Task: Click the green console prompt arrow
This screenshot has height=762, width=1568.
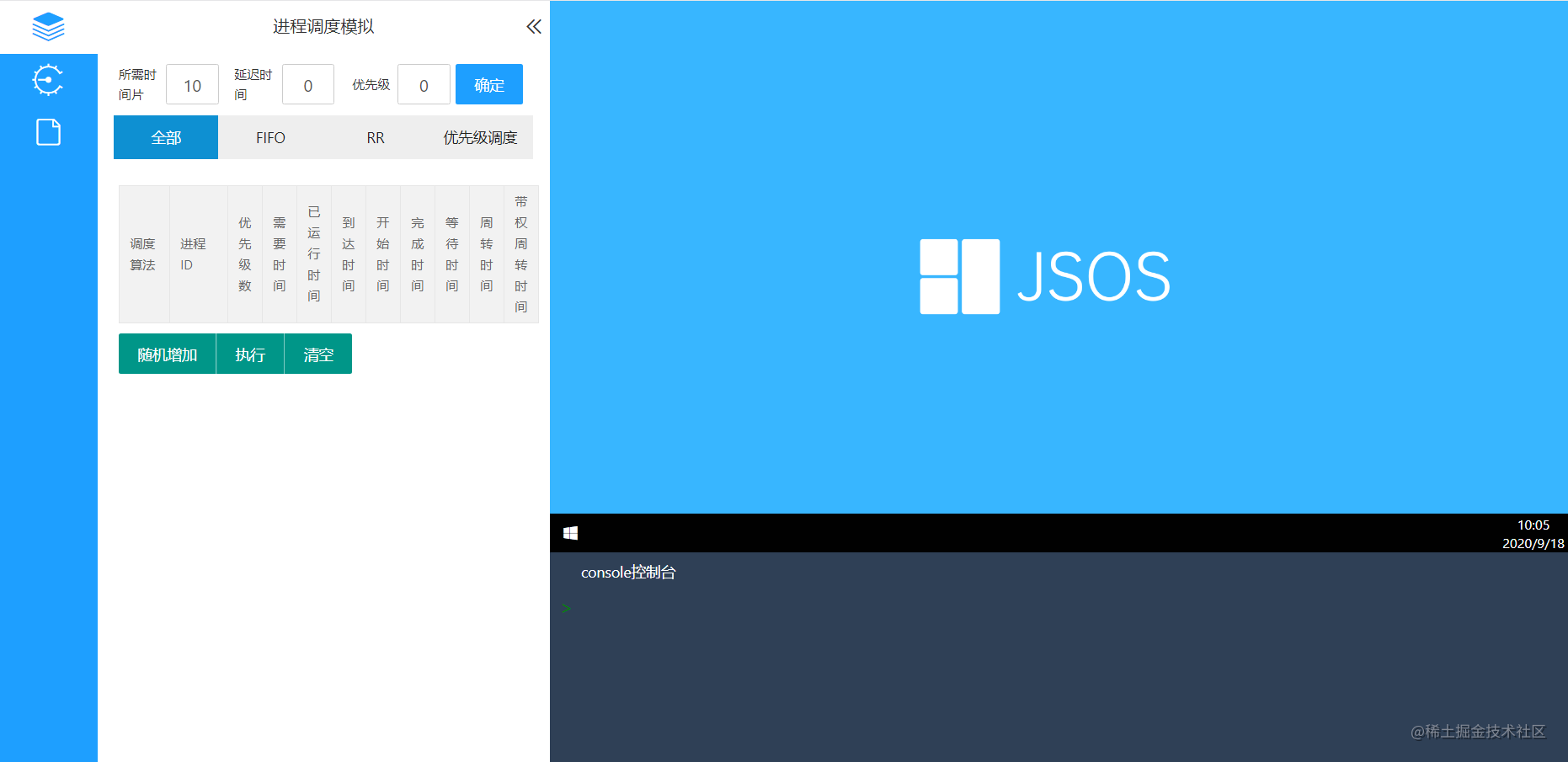Action: [x=566, y=608]
